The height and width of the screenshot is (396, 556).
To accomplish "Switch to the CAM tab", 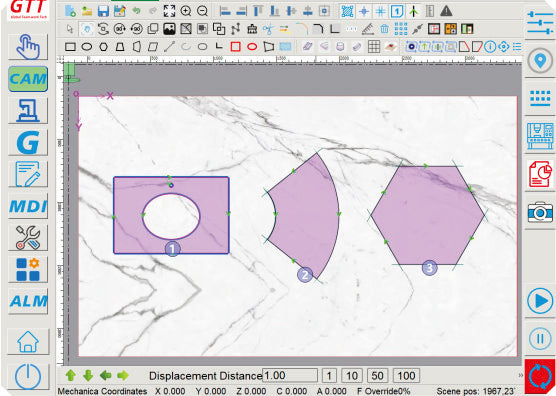I will [28, 79].
